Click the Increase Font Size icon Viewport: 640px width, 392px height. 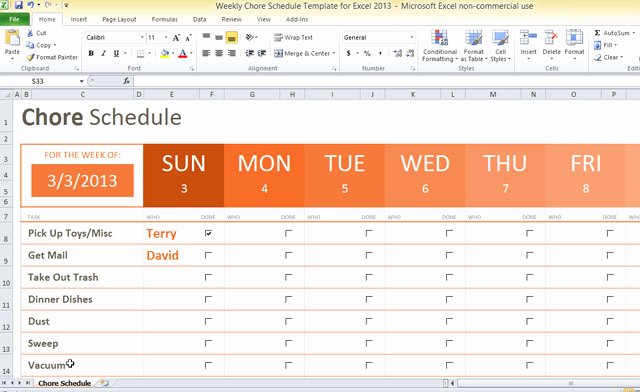point(176,38)
